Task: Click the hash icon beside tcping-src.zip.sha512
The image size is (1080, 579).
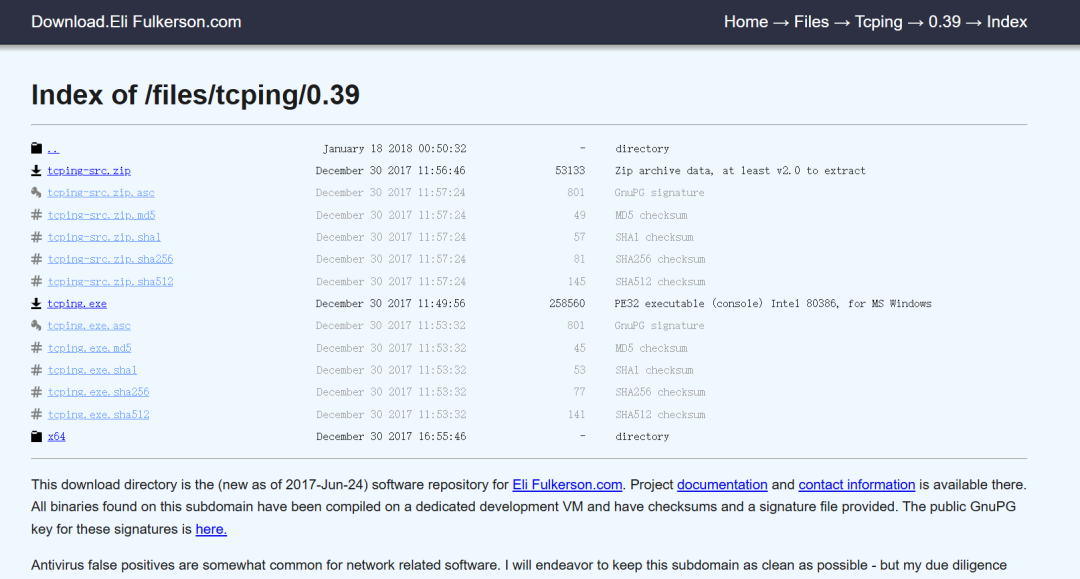Action: point(37,281)
